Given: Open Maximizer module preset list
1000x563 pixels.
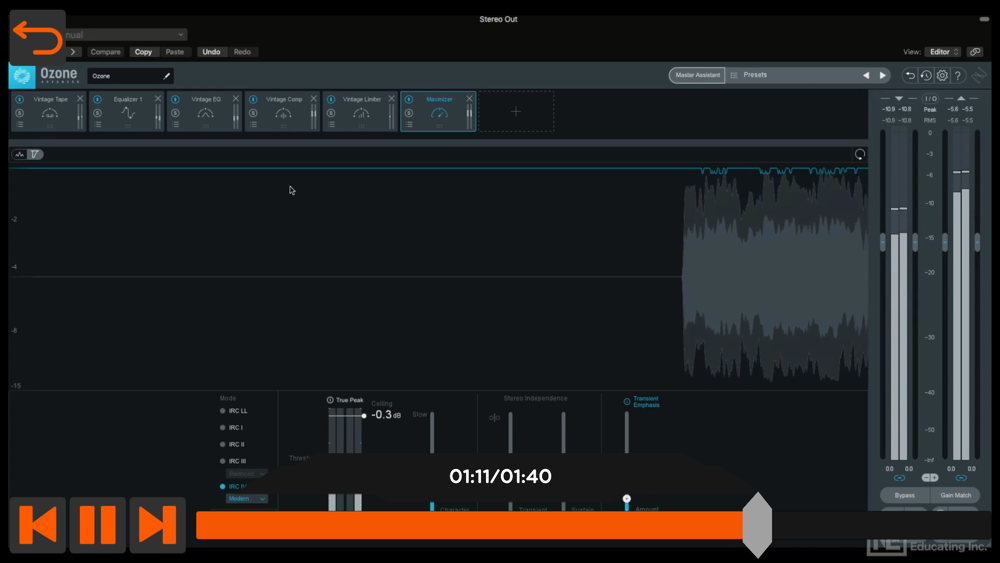Looking at the screenshot, I should [409, 124].
